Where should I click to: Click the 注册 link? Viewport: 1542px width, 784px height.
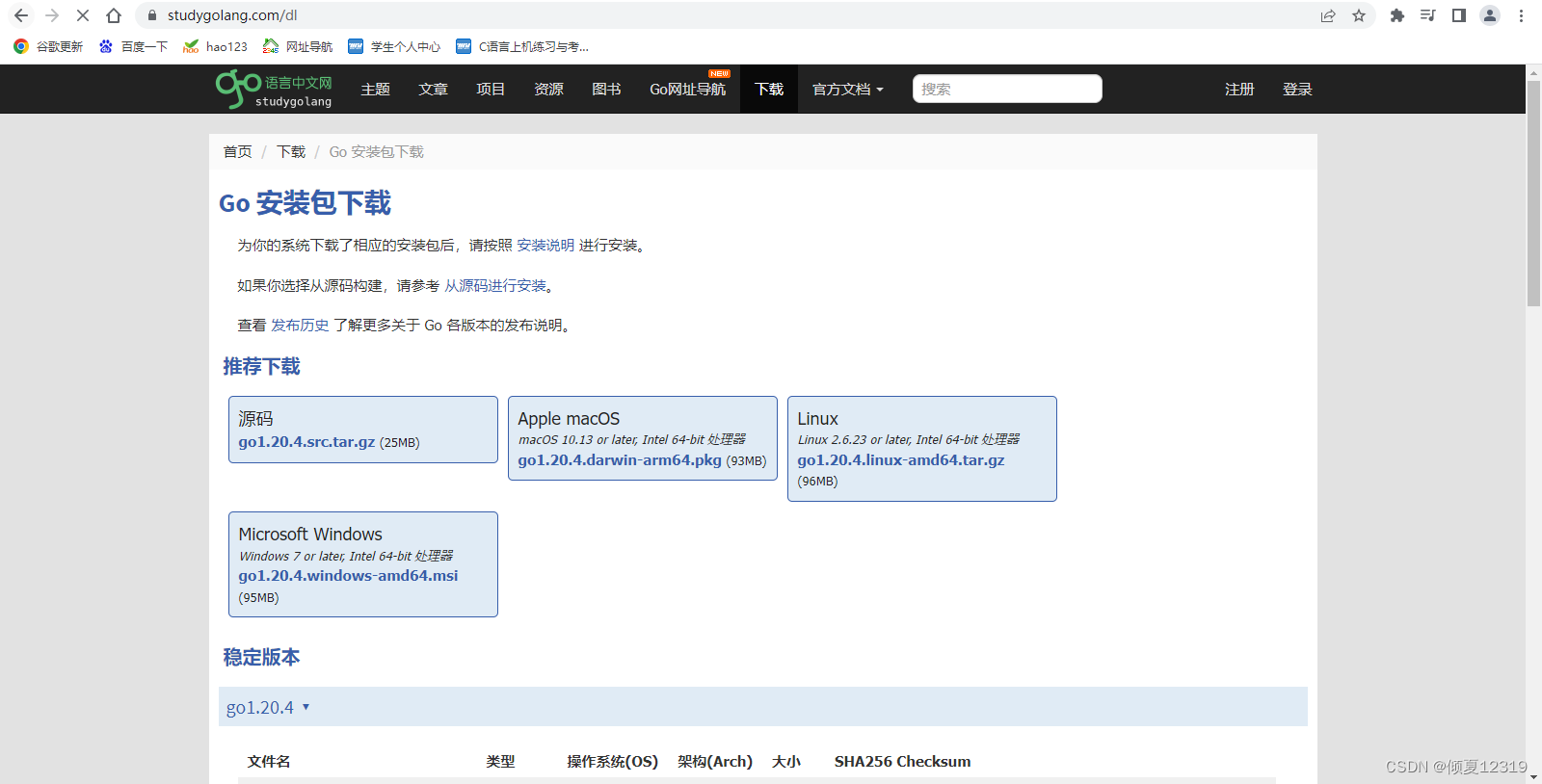pos(1239,90)
